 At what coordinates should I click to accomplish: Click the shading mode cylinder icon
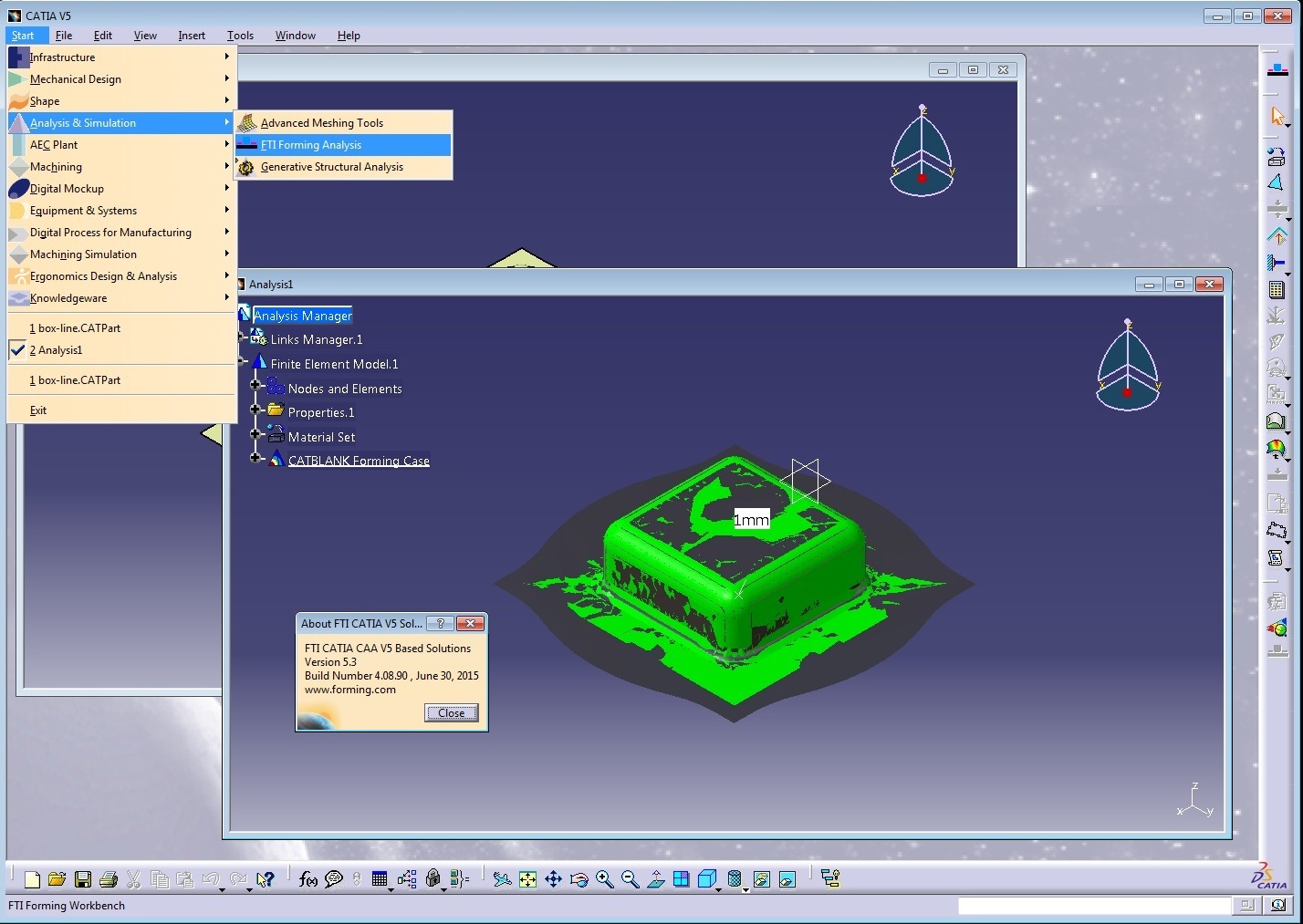coord(735,879)
